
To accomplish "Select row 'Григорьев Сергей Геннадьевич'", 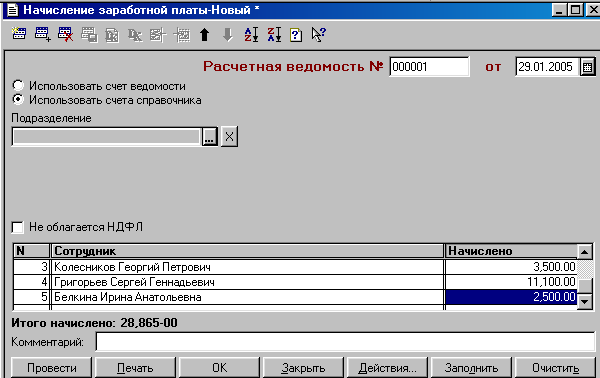I will point(247,282).
